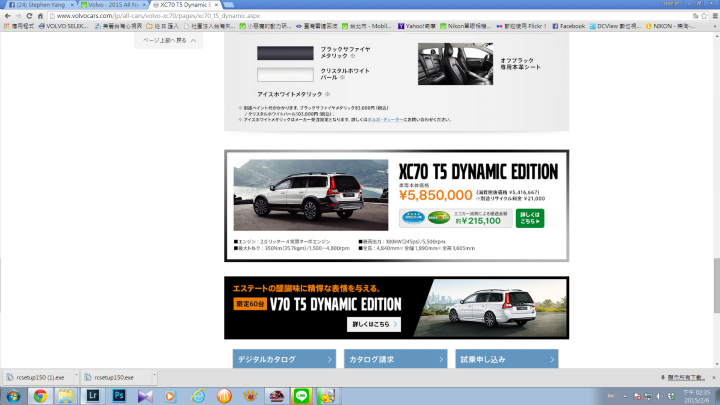Switch to Stephen Yang Facebook tab
The image size is (720, 405).
tap(40, 5)
